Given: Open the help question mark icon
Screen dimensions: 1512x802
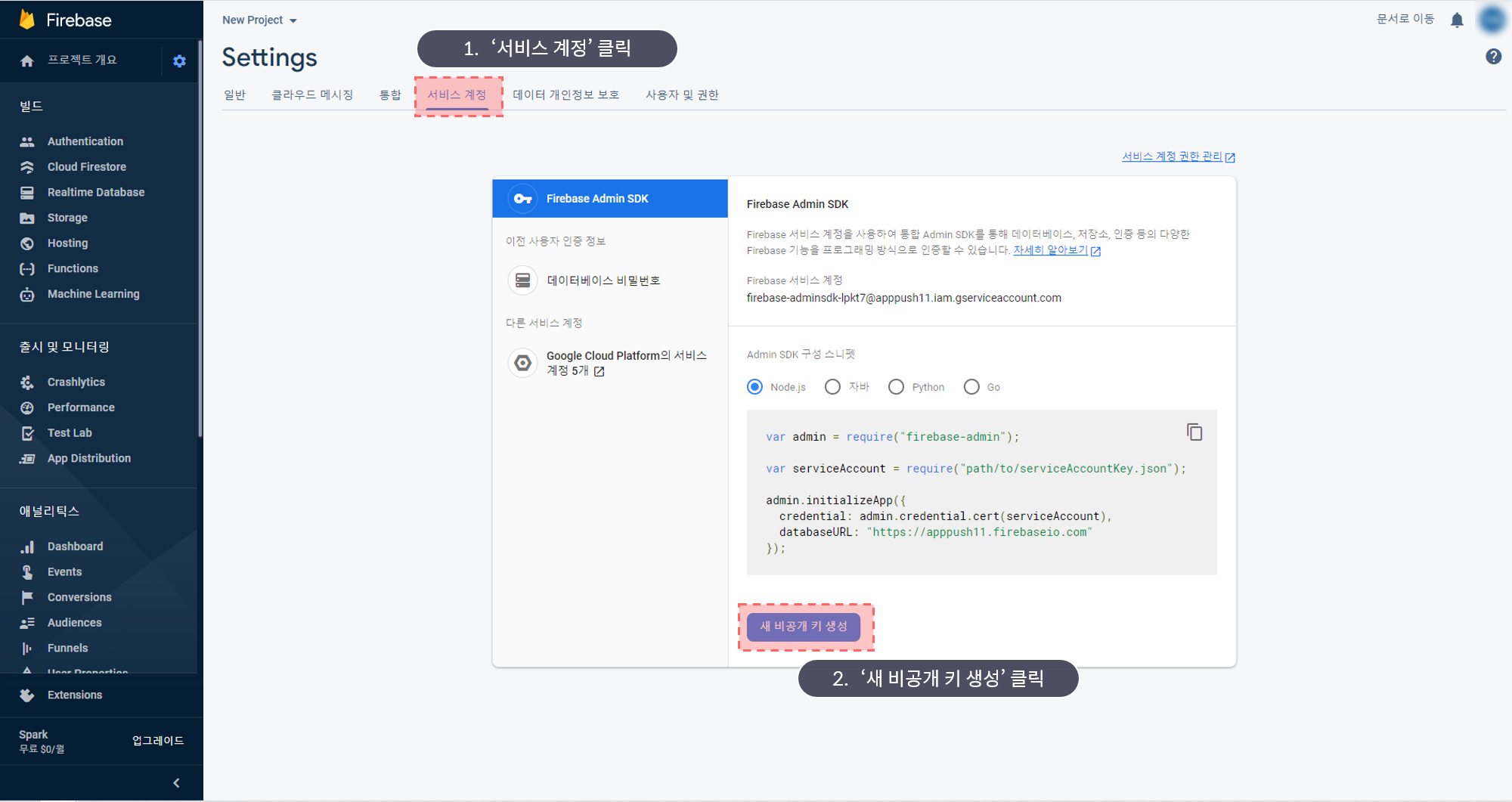Looking at the screenshot, I should click(x=1493, y=57).
